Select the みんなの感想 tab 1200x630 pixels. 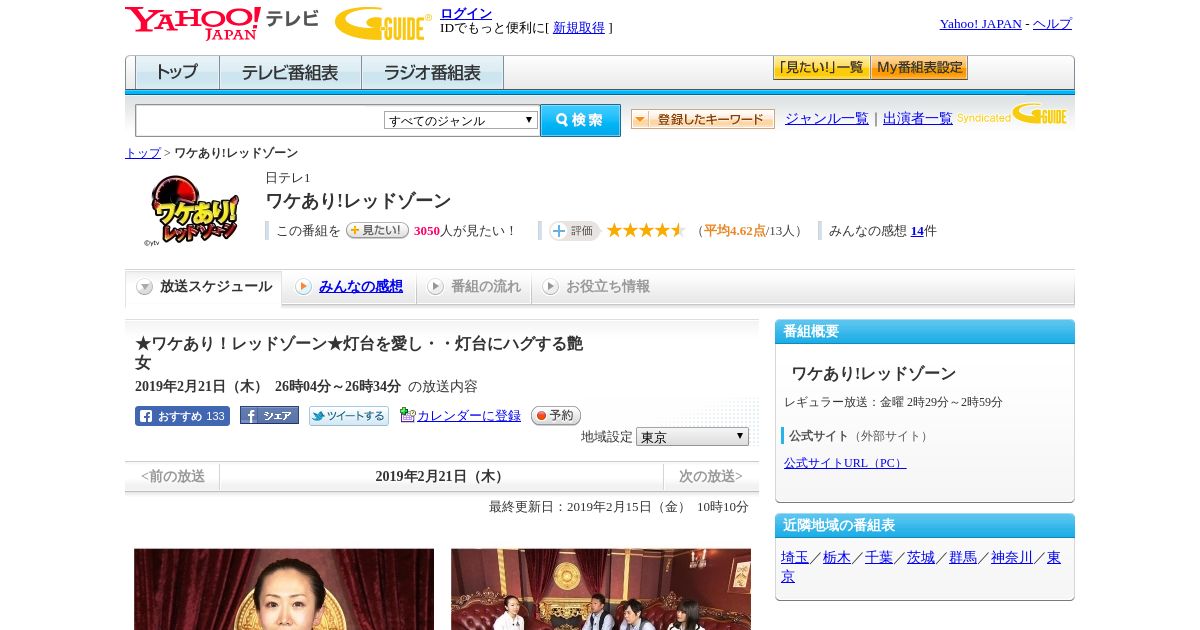[x=349, y=287]
